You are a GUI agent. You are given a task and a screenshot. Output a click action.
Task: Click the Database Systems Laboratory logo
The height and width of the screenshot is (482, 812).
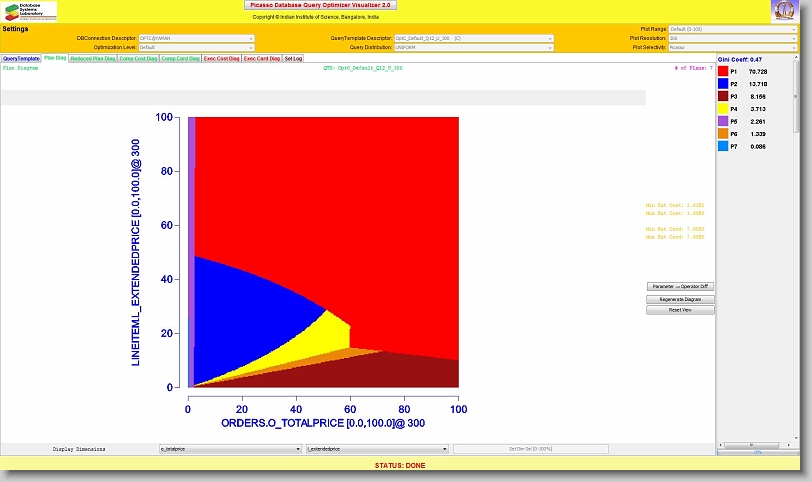[30, 11]
